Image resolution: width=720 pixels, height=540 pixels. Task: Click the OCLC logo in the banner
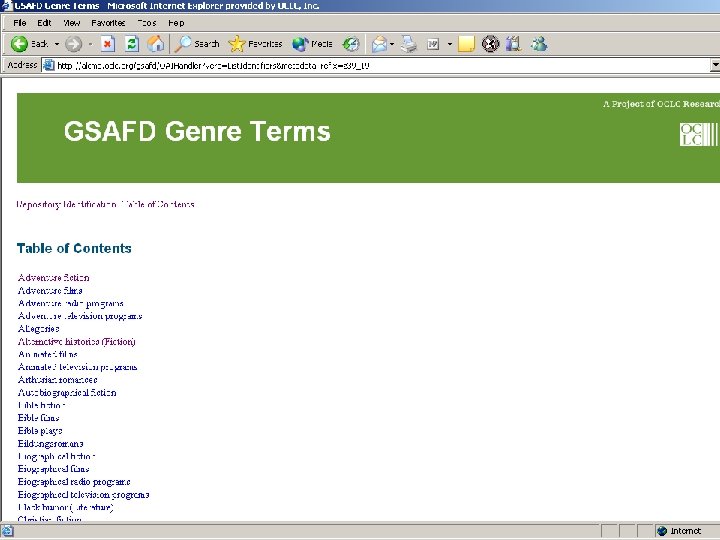pyautogui.click(x=698, y=135)
